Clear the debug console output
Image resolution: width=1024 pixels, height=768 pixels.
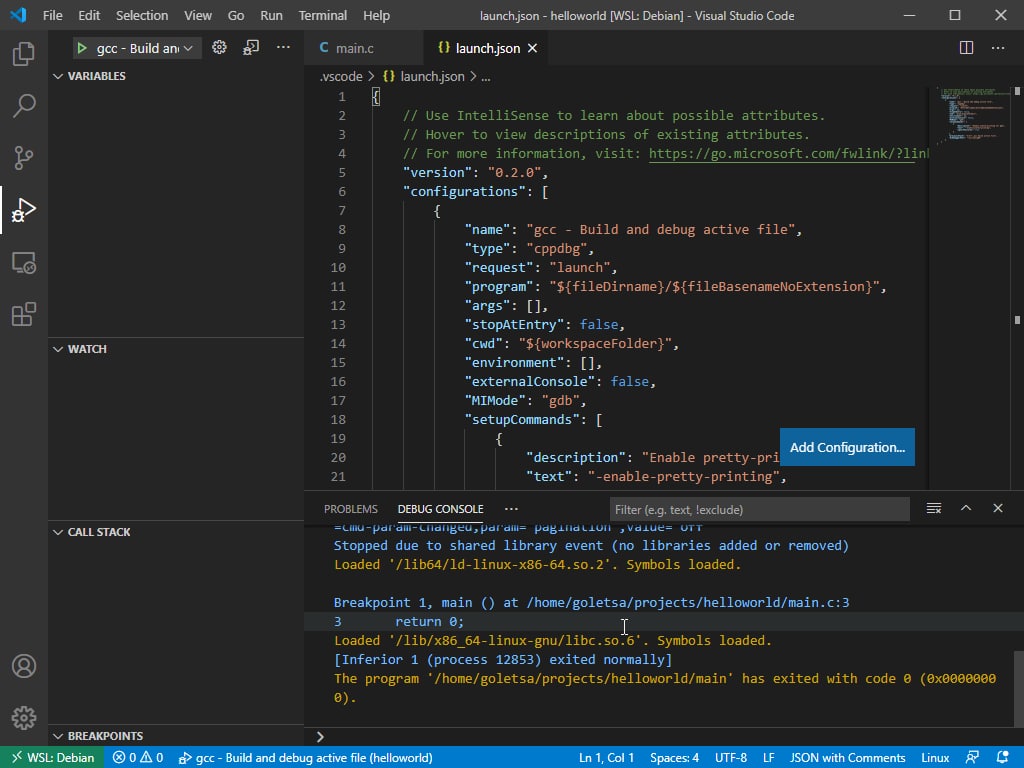934,509
